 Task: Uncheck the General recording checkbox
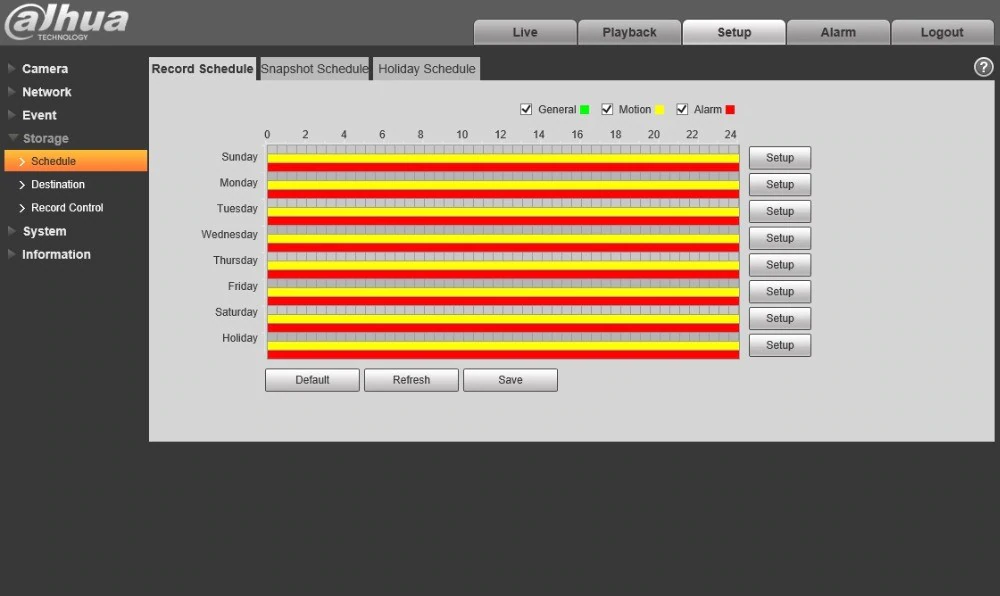(x=526, y=109)
